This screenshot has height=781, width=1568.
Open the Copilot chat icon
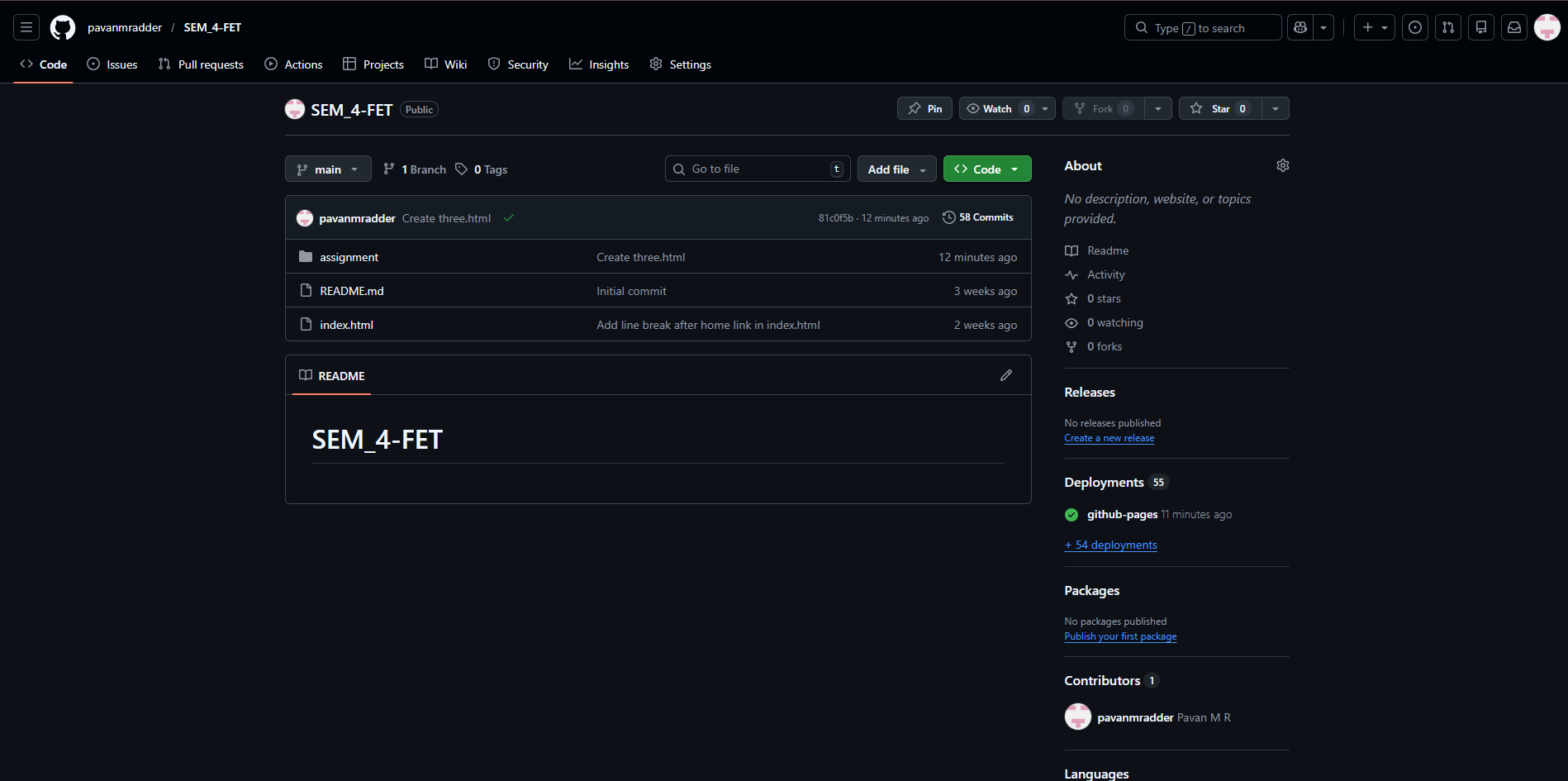click(x=1300, y=27)
